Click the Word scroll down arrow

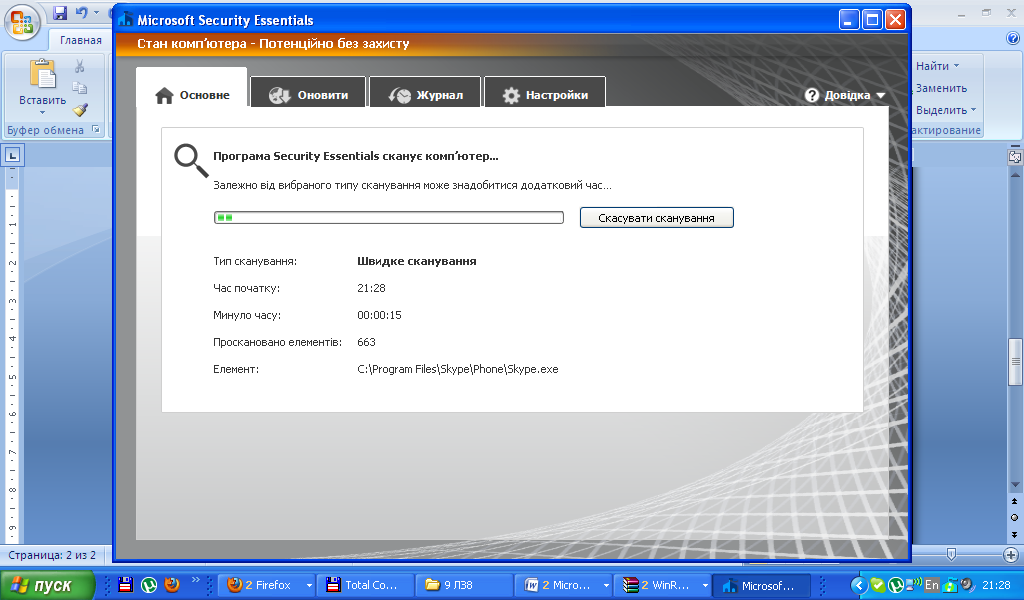[x=1015, y=484]
